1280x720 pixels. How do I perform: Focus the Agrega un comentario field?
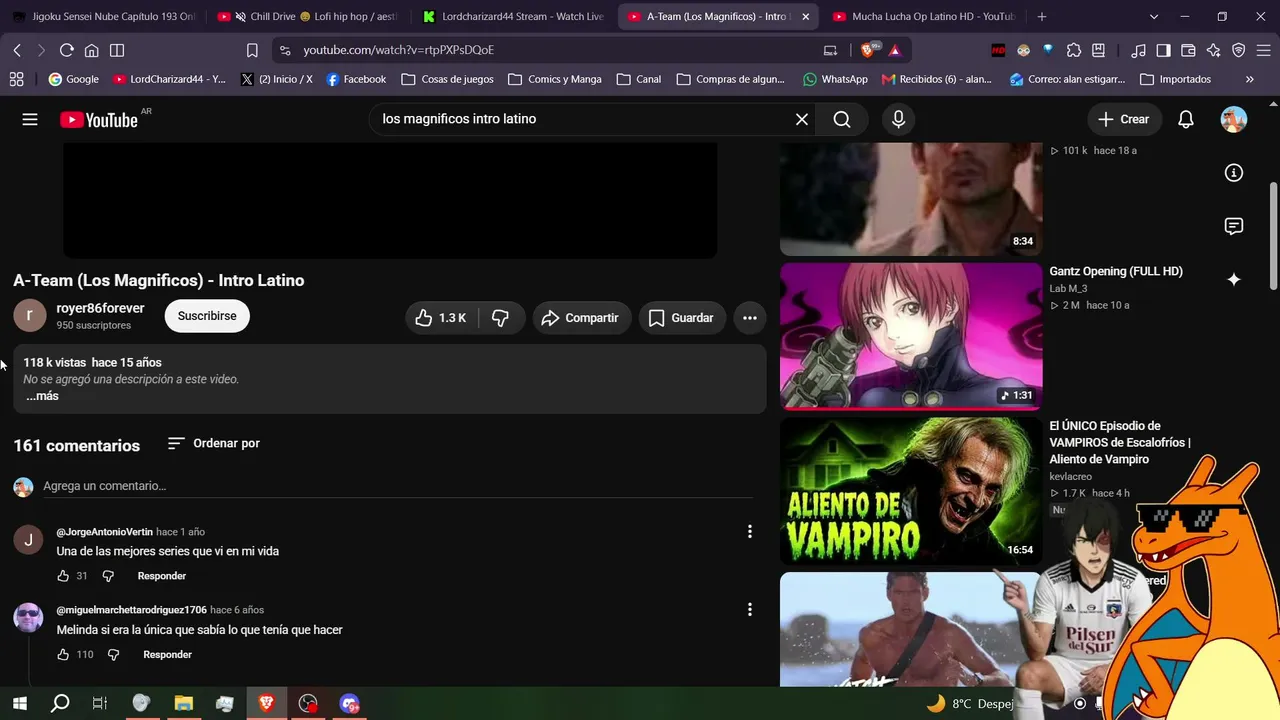398,486
